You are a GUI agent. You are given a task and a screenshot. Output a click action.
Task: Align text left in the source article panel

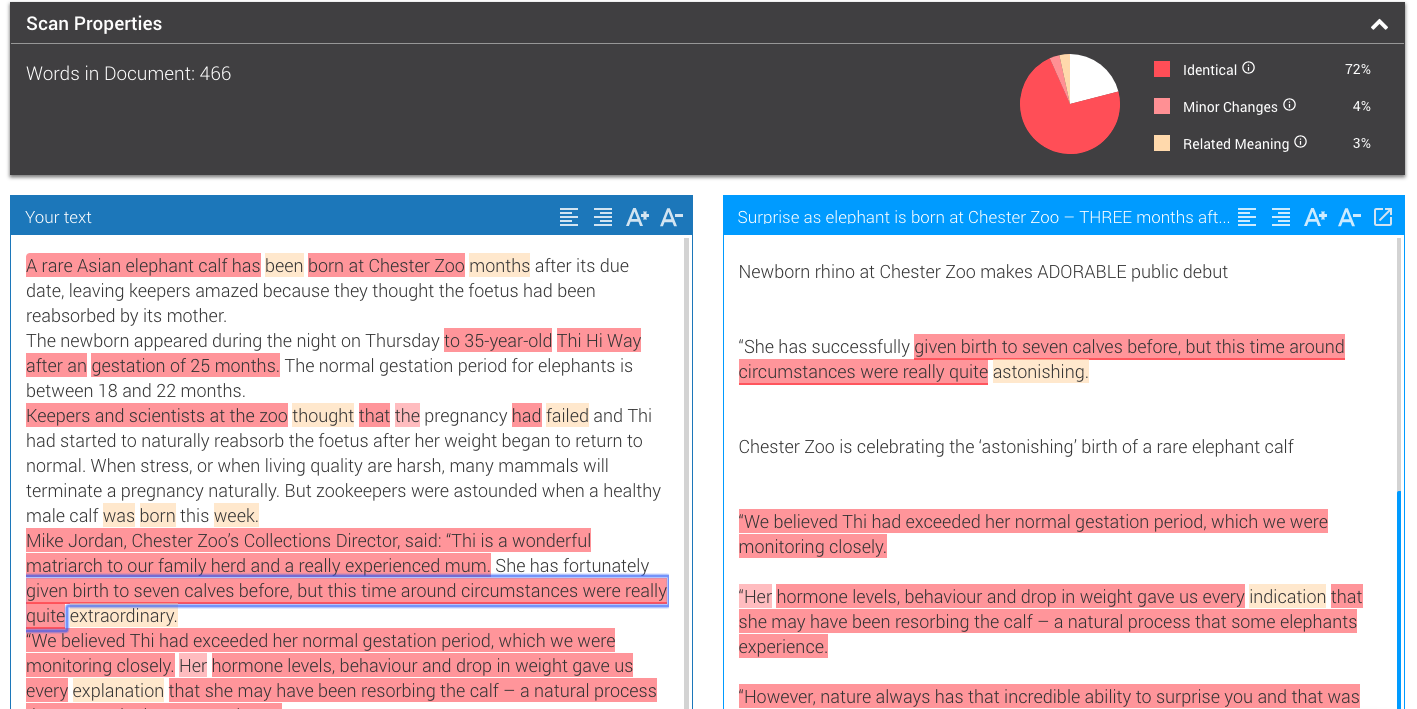pyautogui.click(x=1247, y=217)
